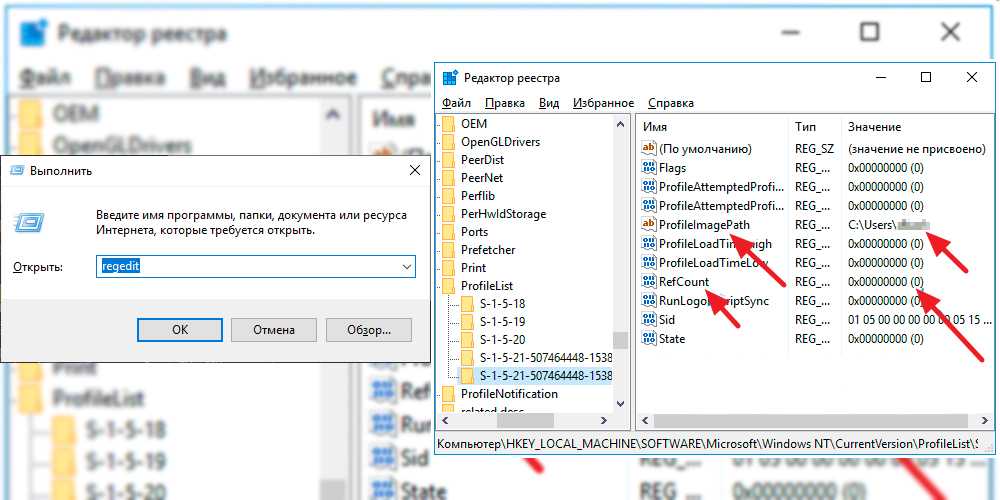Click the Отмена cancel button
1000x500 pixels.
point(273,329)
